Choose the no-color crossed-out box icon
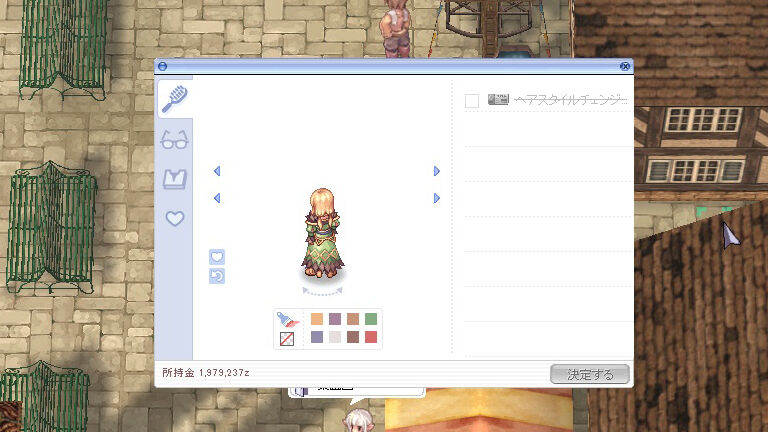This screenshot has height=432, width=768. tap(287, 338)
